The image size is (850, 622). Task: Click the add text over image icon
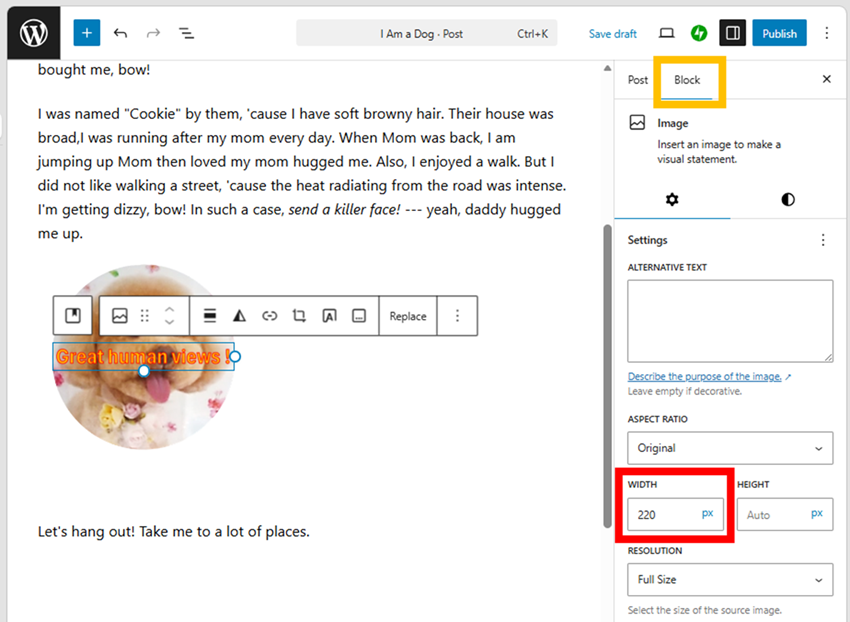pyautogui.click(x=329, y=316)
